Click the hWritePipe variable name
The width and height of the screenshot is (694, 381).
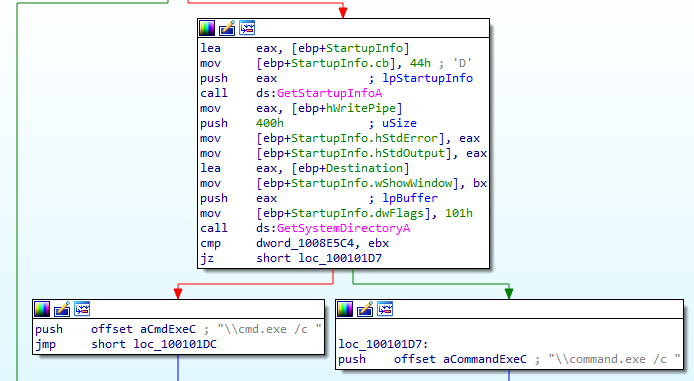click(361, 108)
